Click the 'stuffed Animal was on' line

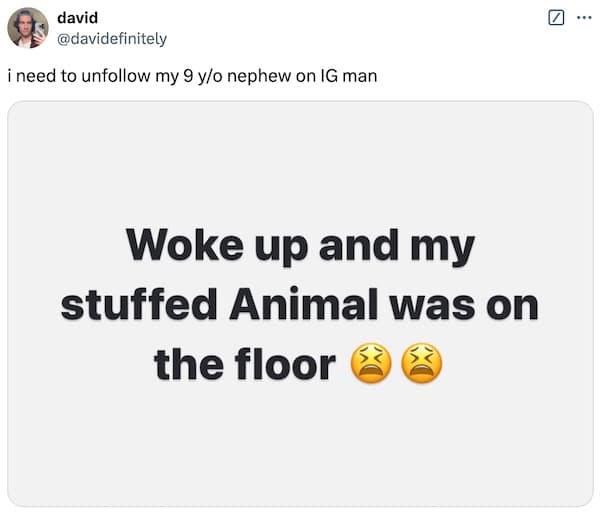[x=299, y=305]
